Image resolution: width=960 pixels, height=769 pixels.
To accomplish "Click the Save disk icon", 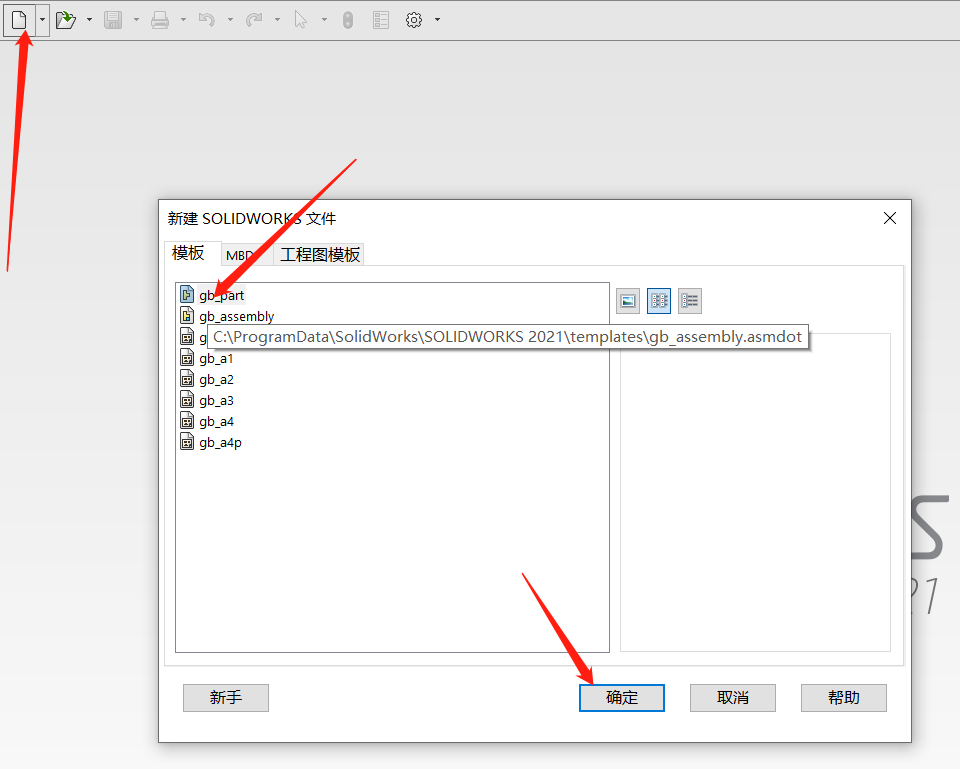I will click(113, 20).
